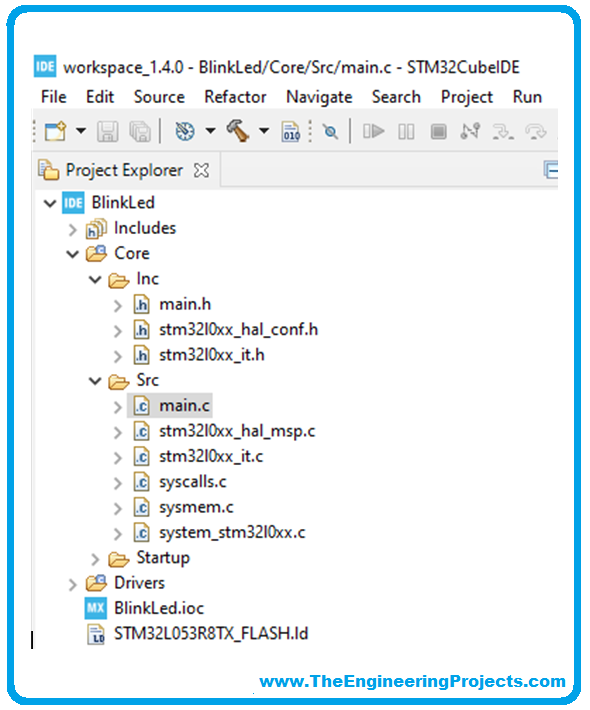Click the build configuration gear icon
The height and width of the screenshot is (710, 590).
185,131
